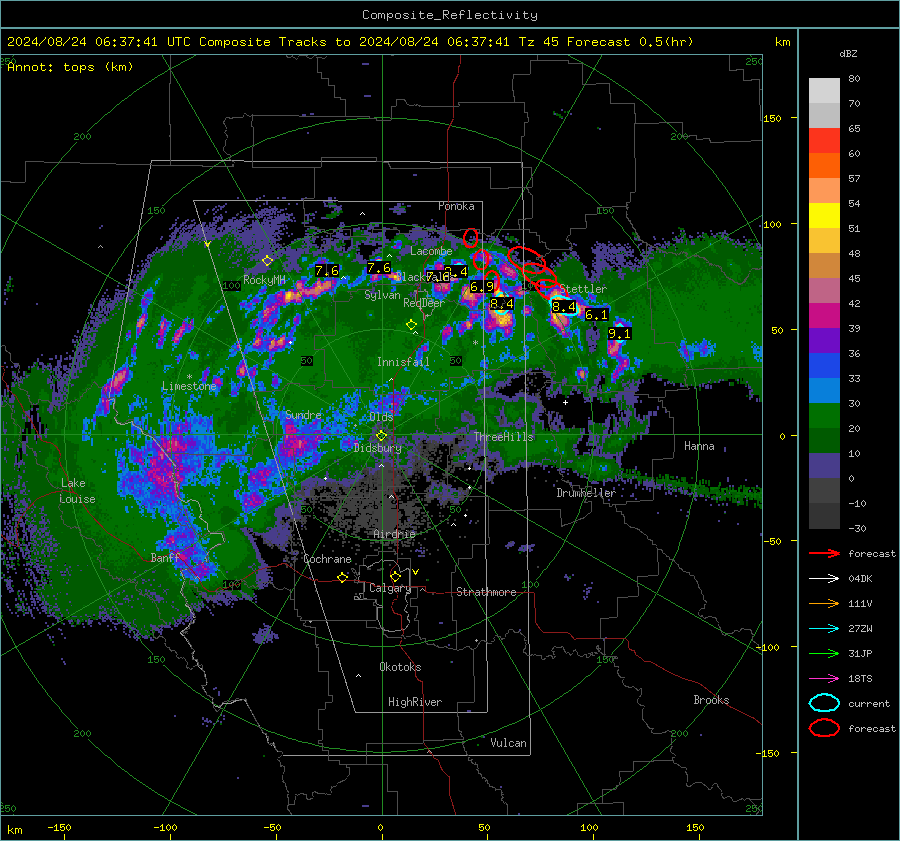This screenshot has height=841, width=900.
Task: Click the green 31JP arrow legend icon
Action: (824, 653)
